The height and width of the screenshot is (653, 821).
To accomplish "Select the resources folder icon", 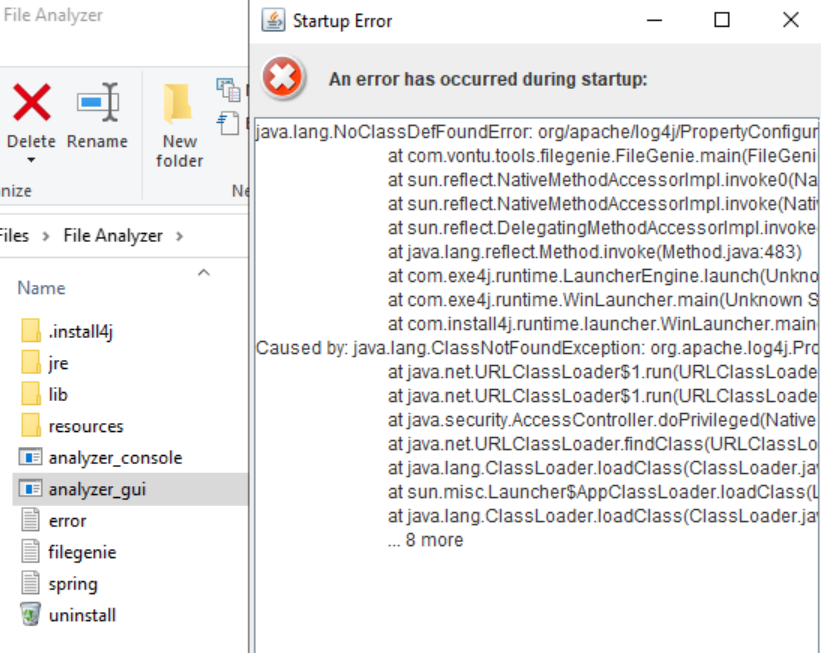I will tap(31, 426).
